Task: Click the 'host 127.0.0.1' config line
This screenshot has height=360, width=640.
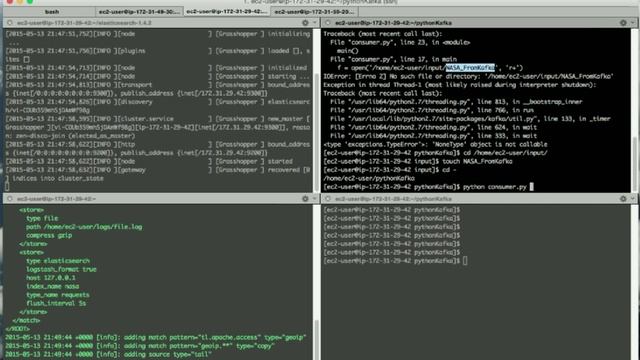Action: click(x=51, y=278)
